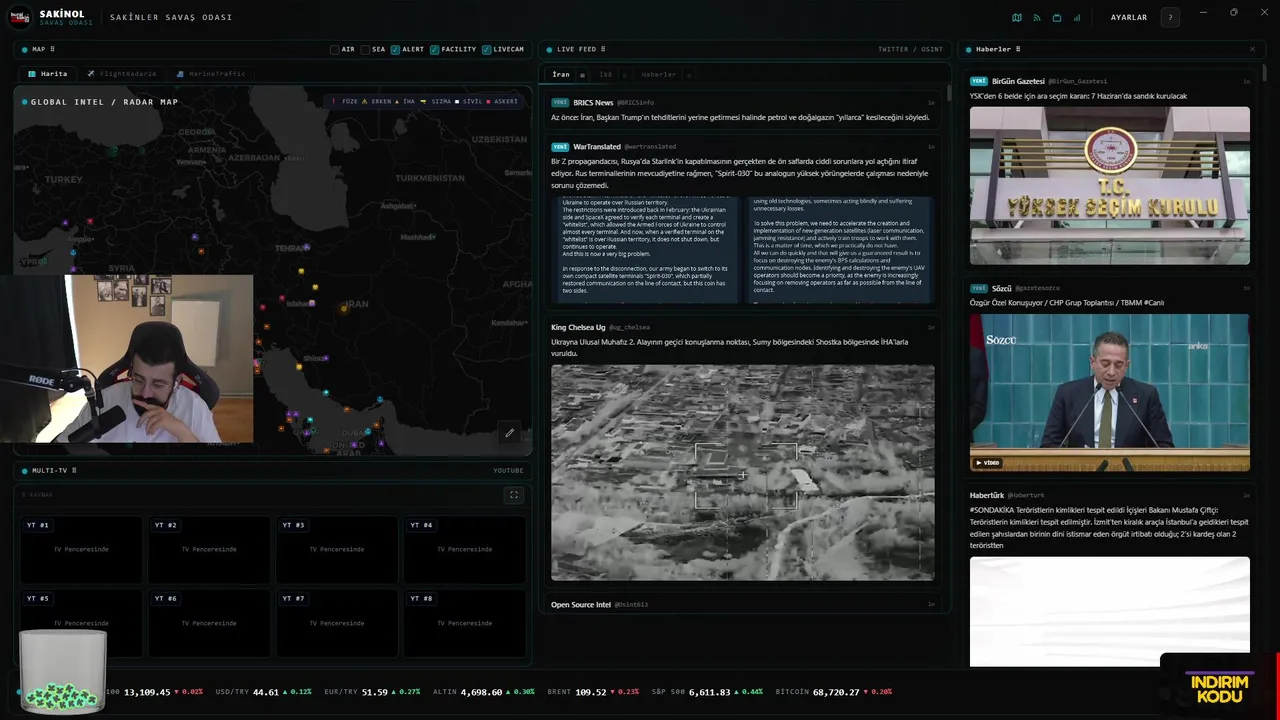Image resolution: width=1280 pixels, height=720 pixels.
Task: Disable the LIVECAM checkbox
Action: (487, 49)
